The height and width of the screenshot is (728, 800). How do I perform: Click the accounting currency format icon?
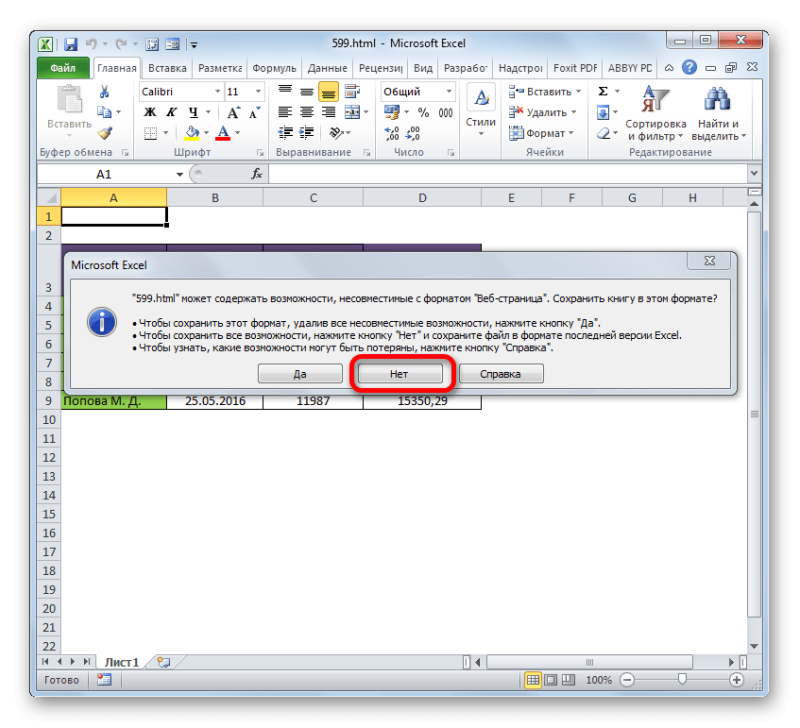pos(392,112)
